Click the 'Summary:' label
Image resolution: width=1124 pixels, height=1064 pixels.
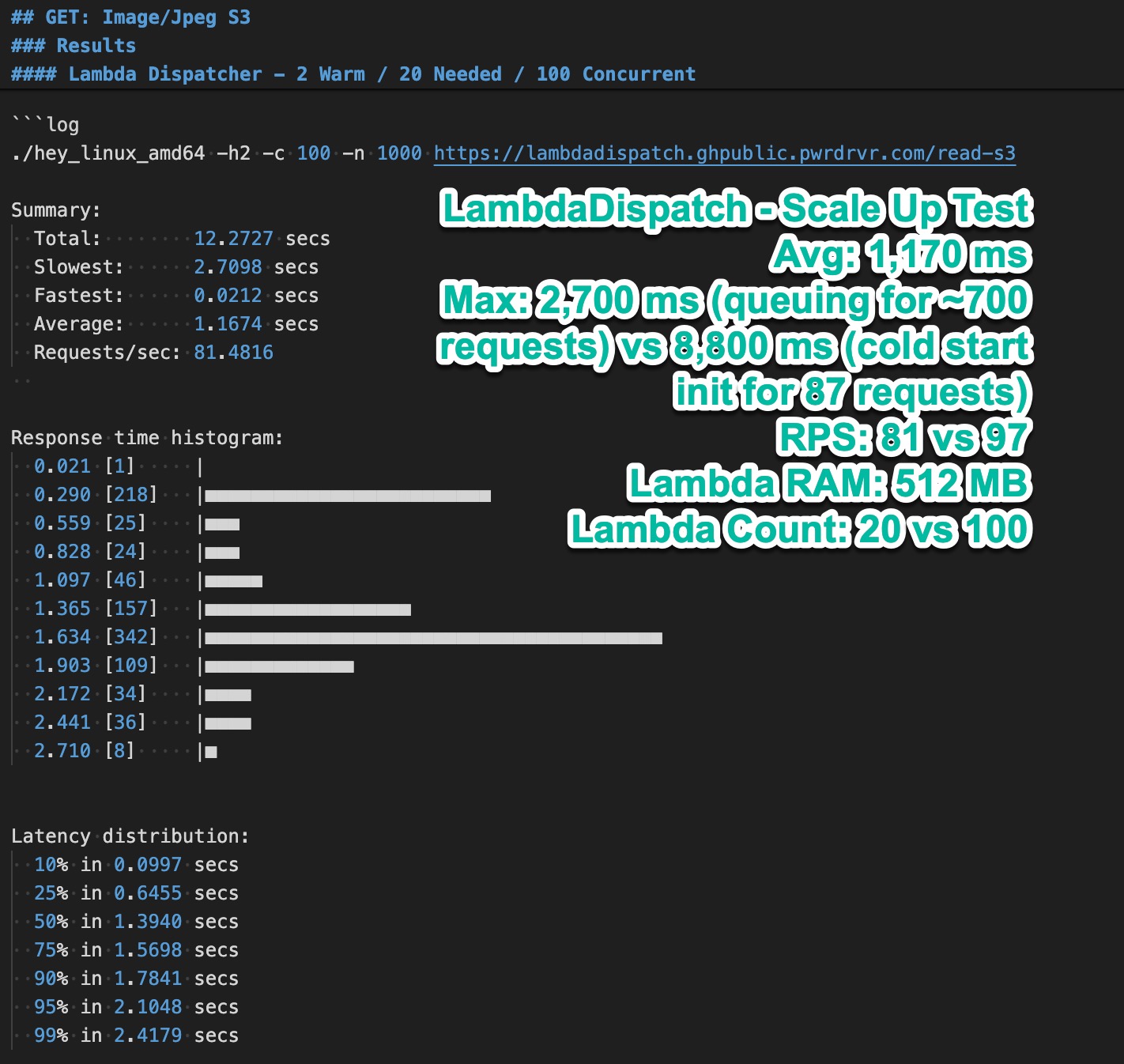[x=56, y=210]
